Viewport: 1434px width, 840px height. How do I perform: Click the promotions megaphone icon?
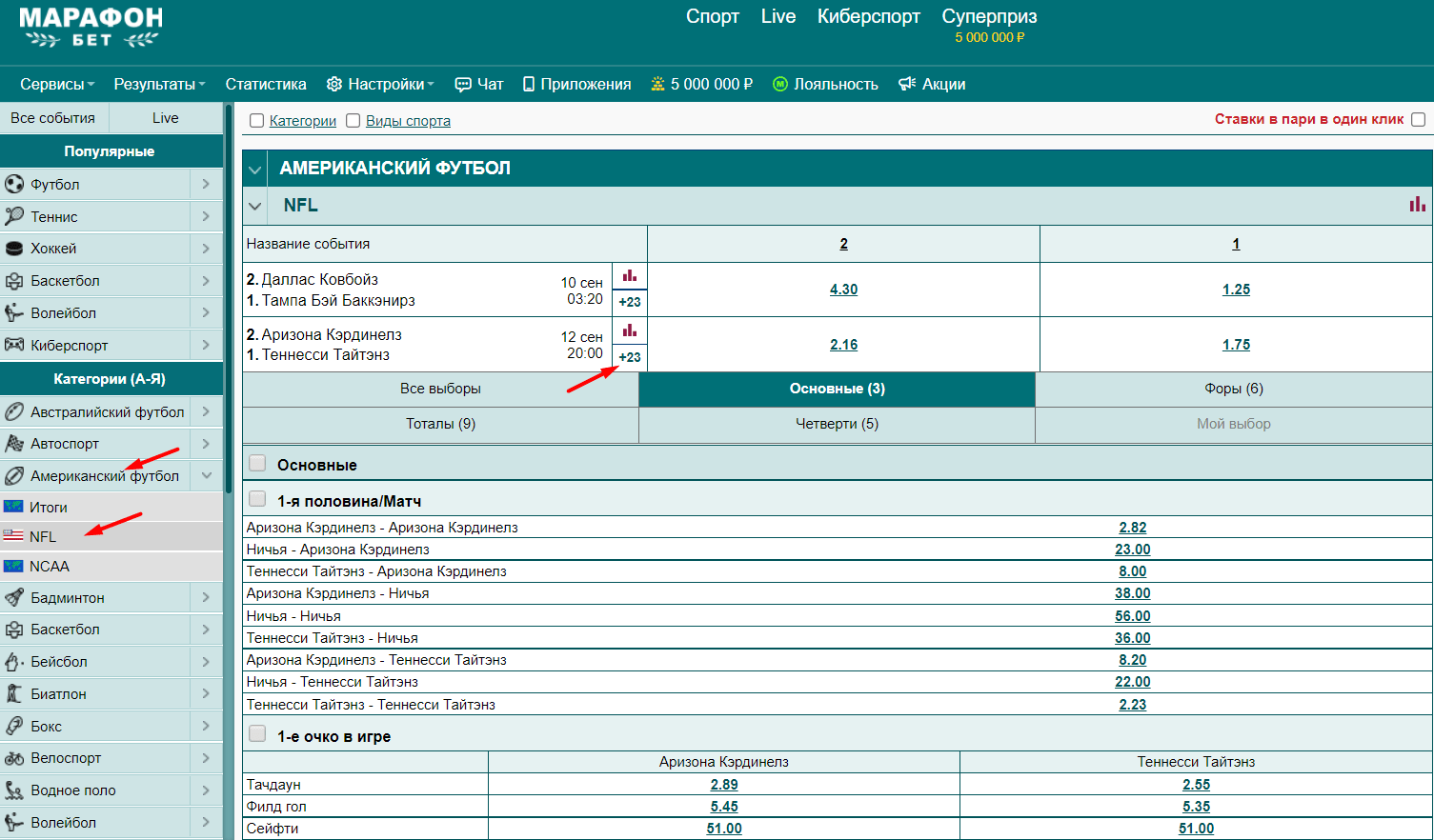click(x=907, y=84)
